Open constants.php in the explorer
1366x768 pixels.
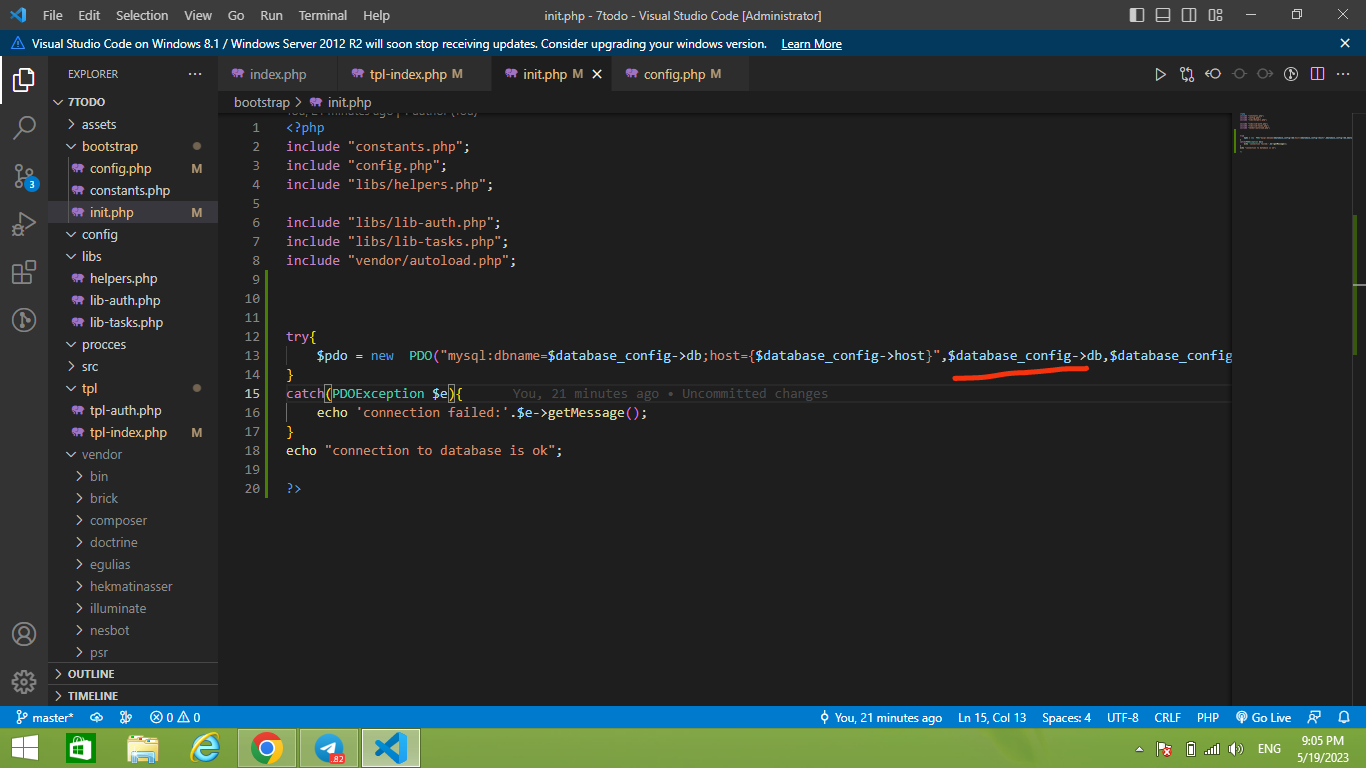point(133,190)
